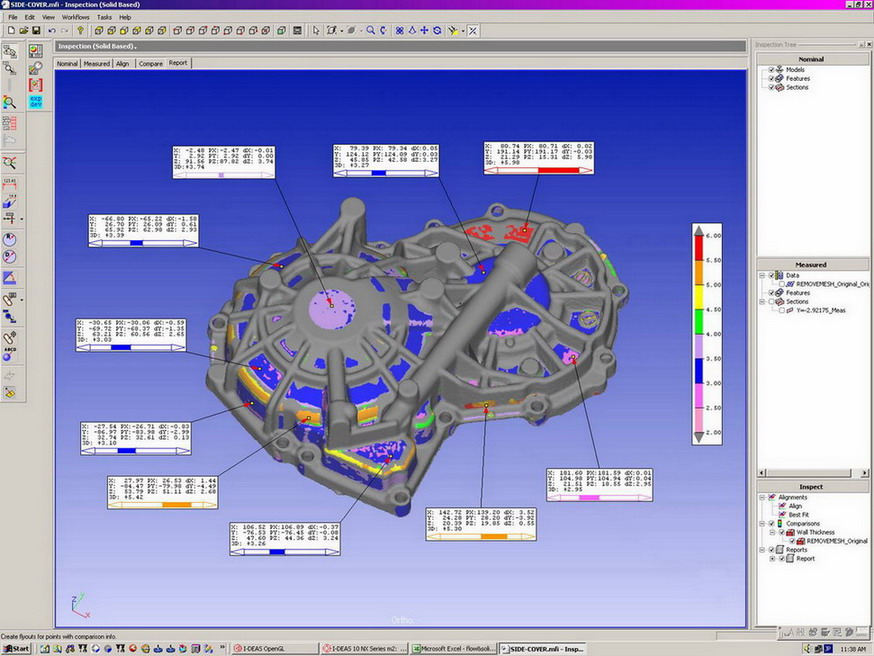Collapse the Measured Data tree node
This screenshot has width=874, height=656.
[x=762, y=275]
